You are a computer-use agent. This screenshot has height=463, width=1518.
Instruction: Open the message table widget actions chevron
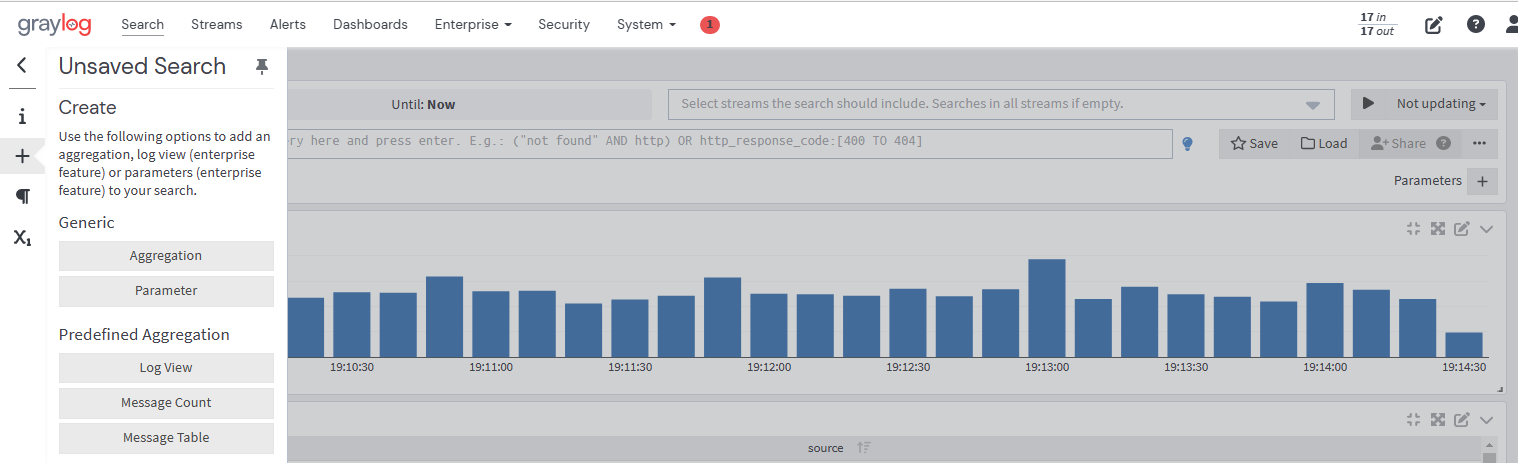[1487, 420]
